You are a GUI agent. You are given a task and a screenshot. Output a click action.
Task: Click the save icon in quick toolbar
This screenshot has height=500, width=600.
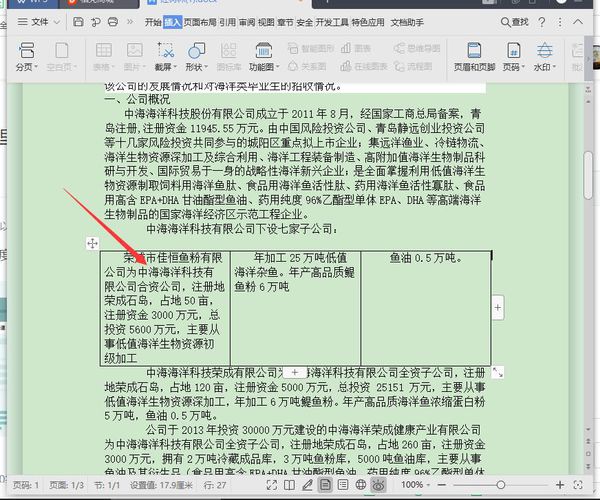[78, 22]
